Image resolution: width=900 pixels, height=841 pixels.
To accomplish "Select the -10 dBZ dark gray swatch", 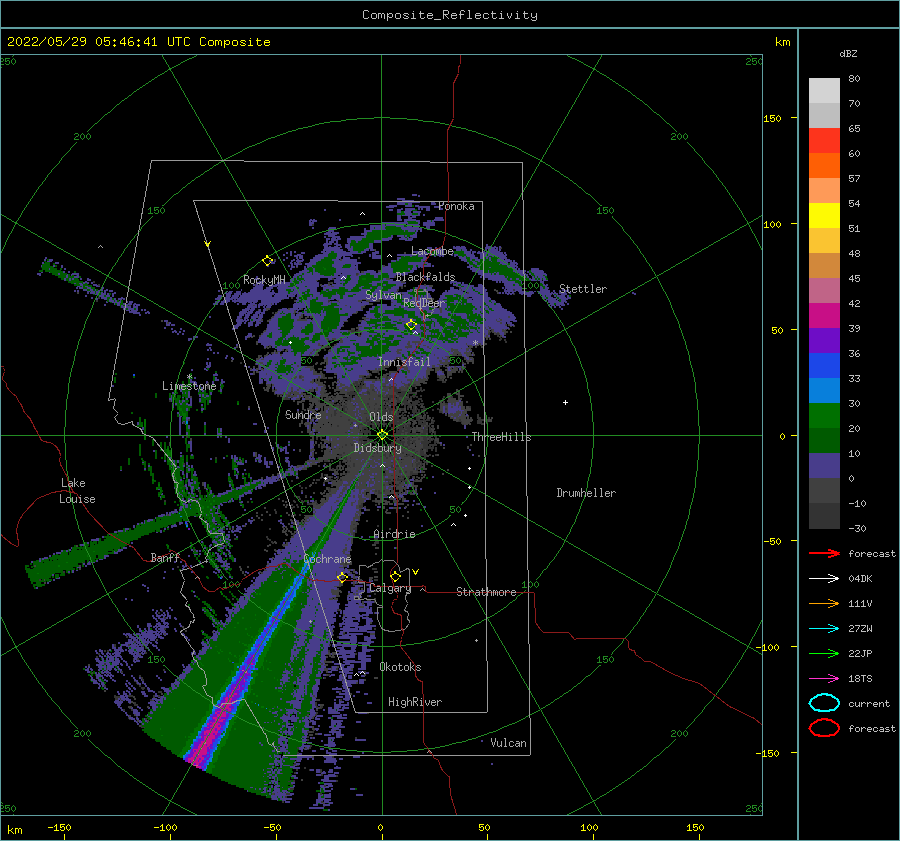I will (x=824, y=516).
